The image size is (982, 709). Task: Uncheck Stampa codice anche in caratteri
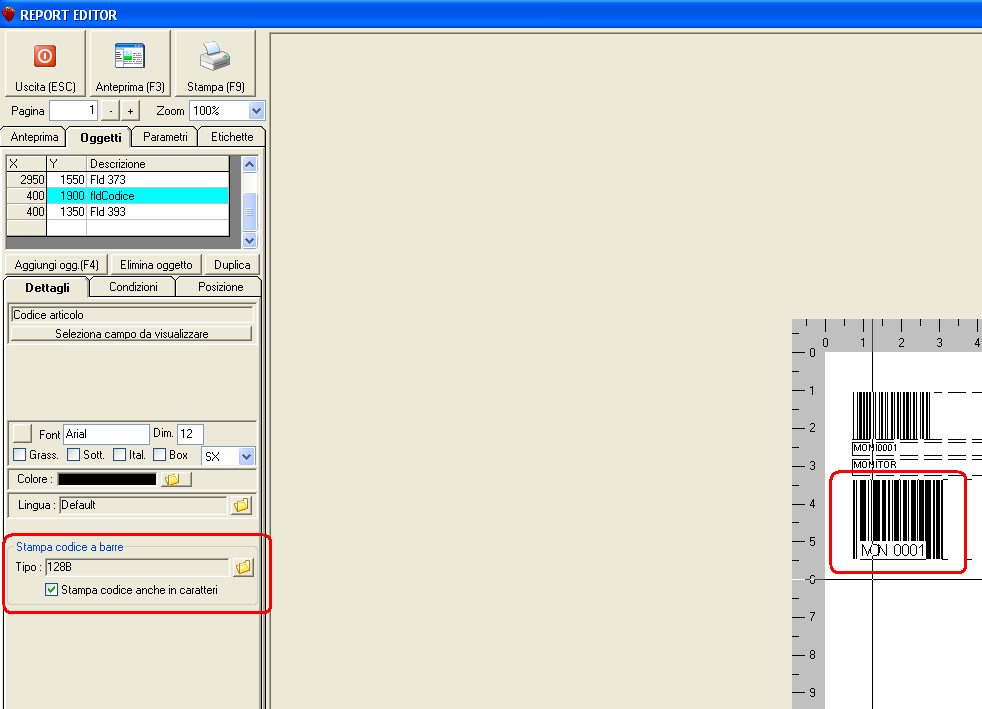[x=51, y=589]
